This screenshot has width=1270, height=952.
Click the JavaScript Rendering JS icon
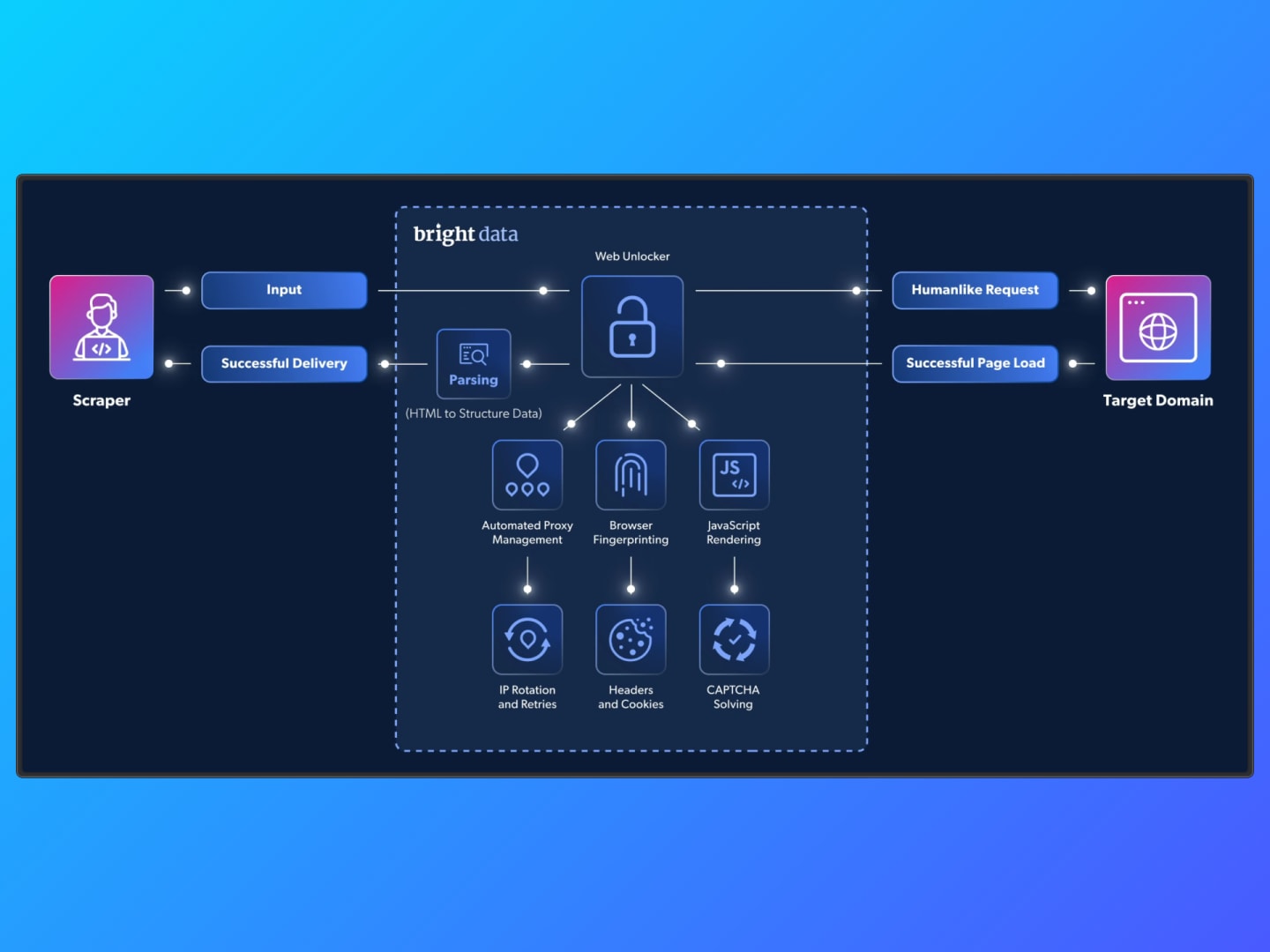[x=734, y=475]
